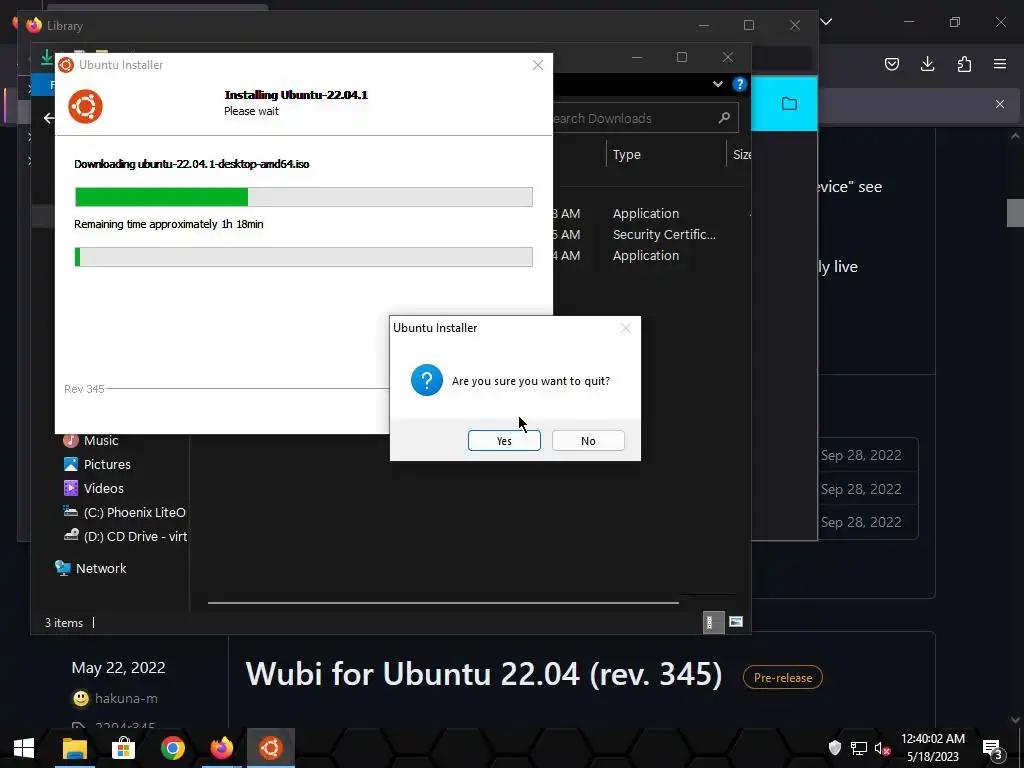Click the overall installation progress bar
The width and height of the screenshot is (1024, 768).
tap(304, 257)
